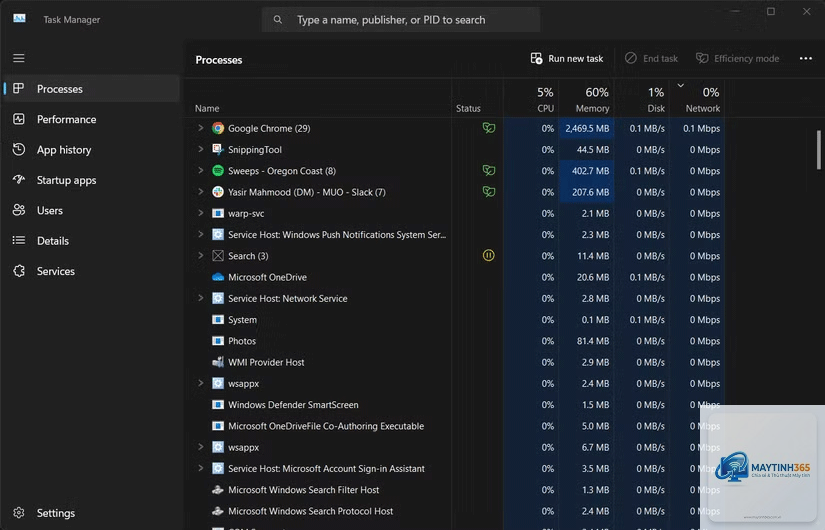This screenshot has width=825, height=530.
Task: Toggle Efficiency mode button
Action: click(738, 58)
